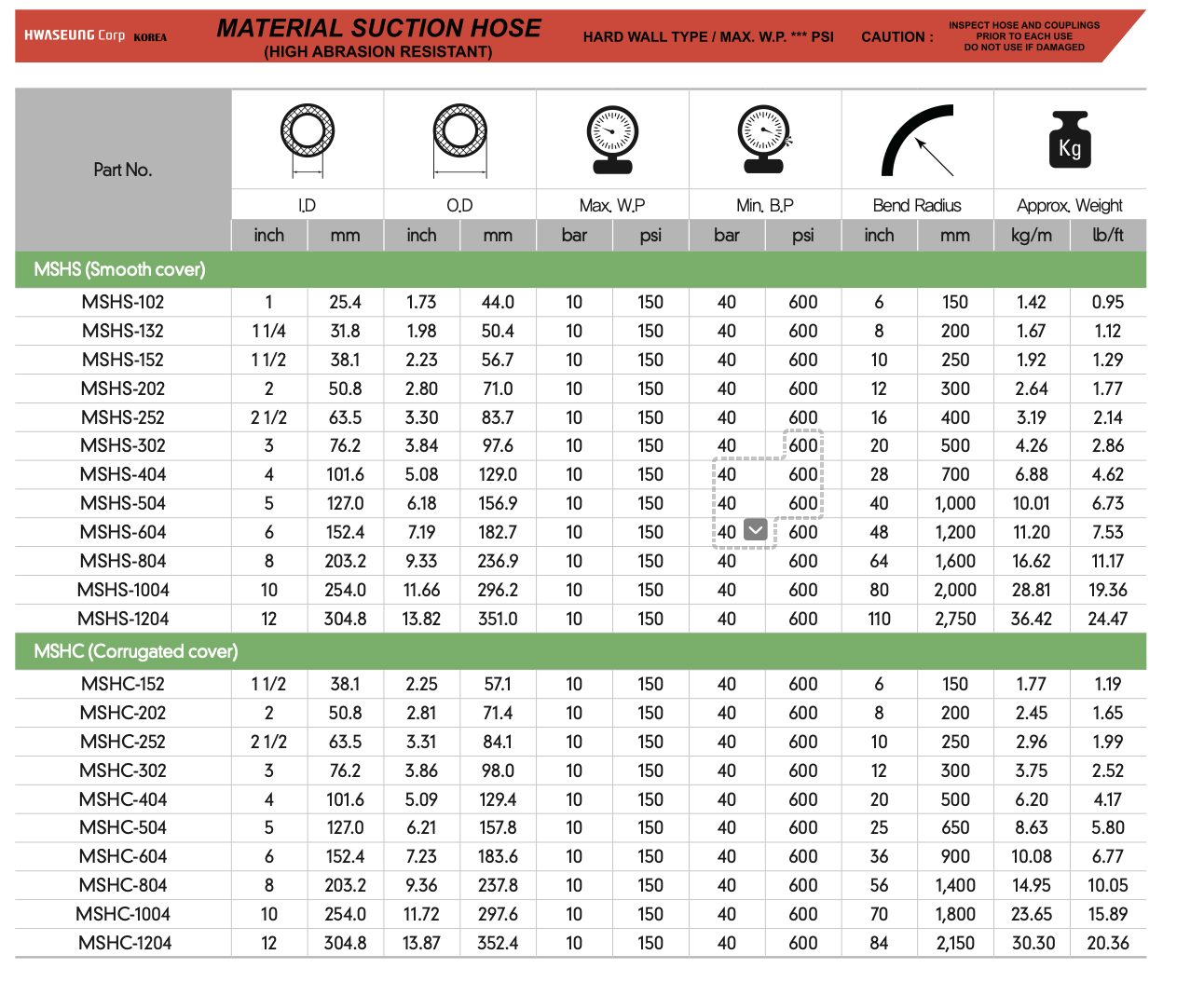
Task: Click the 36.42 weight value for MSHS-1204
Action: click(x=1032, y=619)
